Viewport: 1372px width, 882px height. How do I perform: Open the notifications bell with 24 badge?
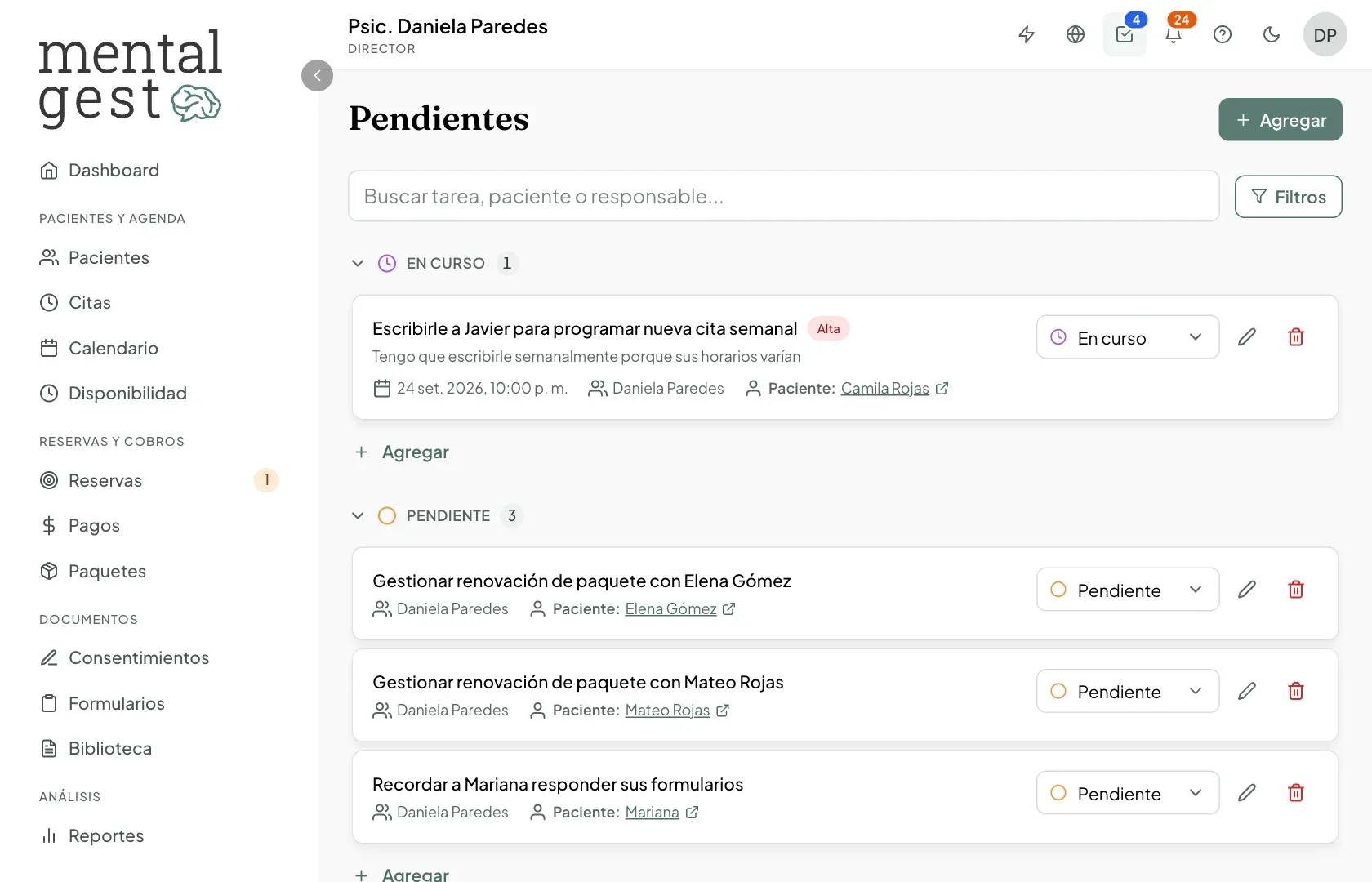click(1174, 34)
